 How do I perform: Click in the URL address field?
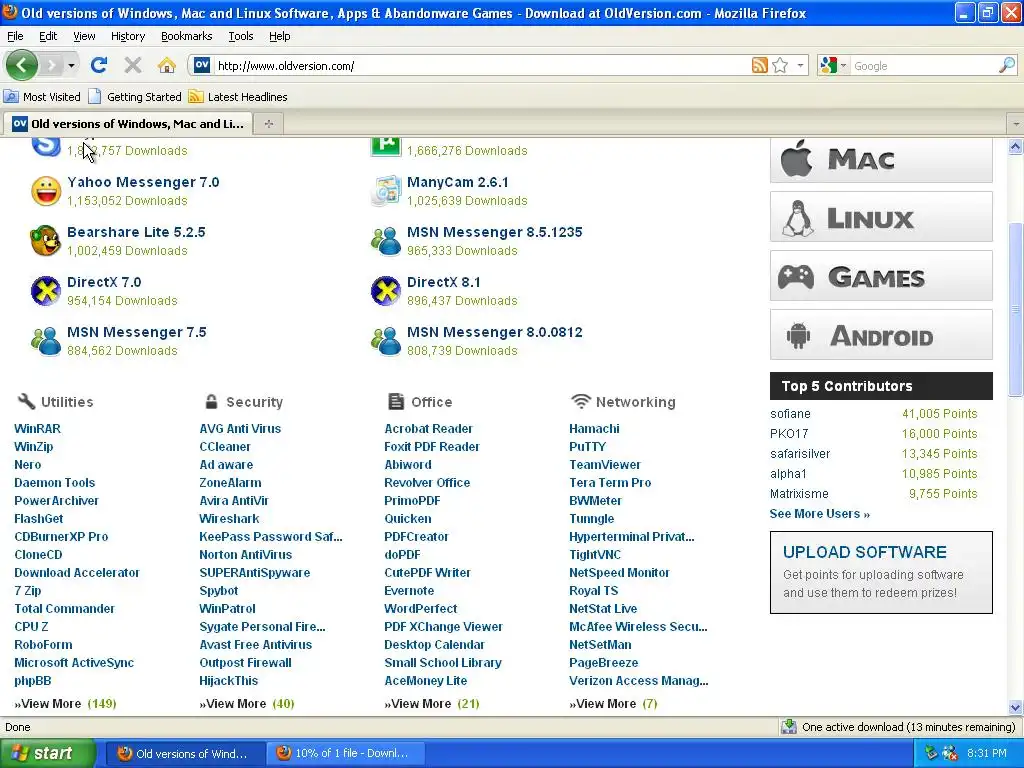pyautogui.click(x=480, y=65)
